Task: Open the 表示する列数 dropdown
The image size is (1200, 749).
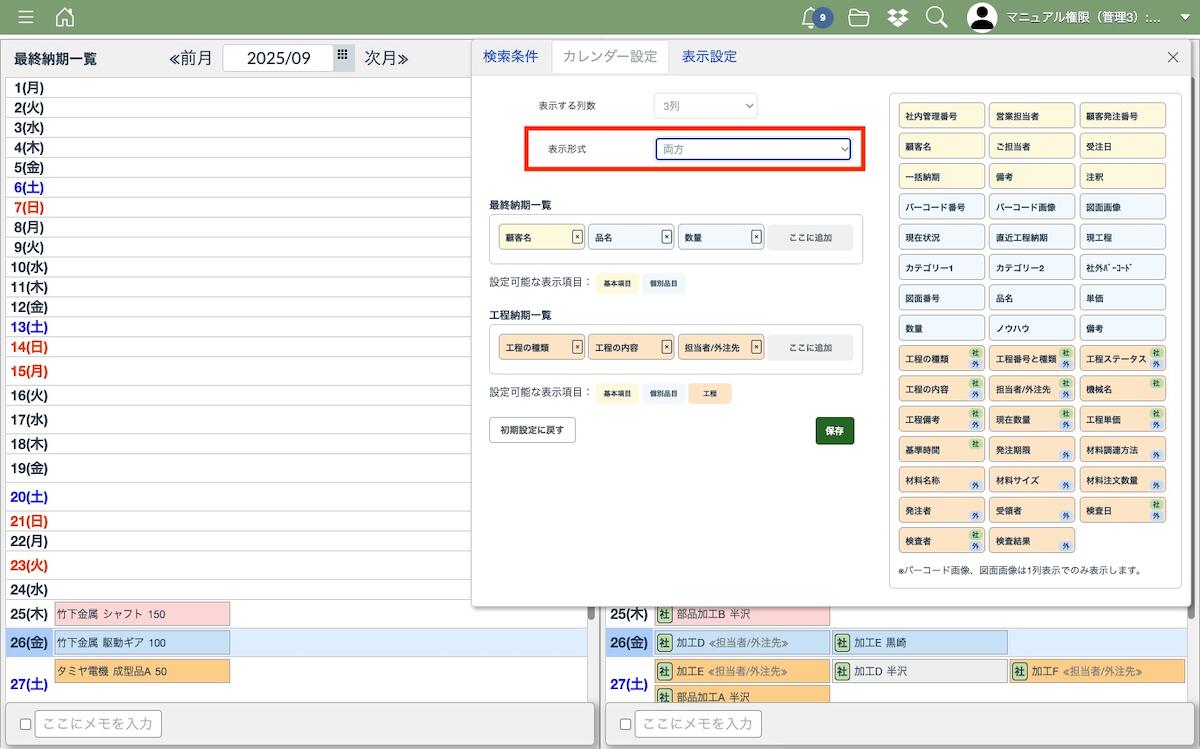Action: (706, 105)
